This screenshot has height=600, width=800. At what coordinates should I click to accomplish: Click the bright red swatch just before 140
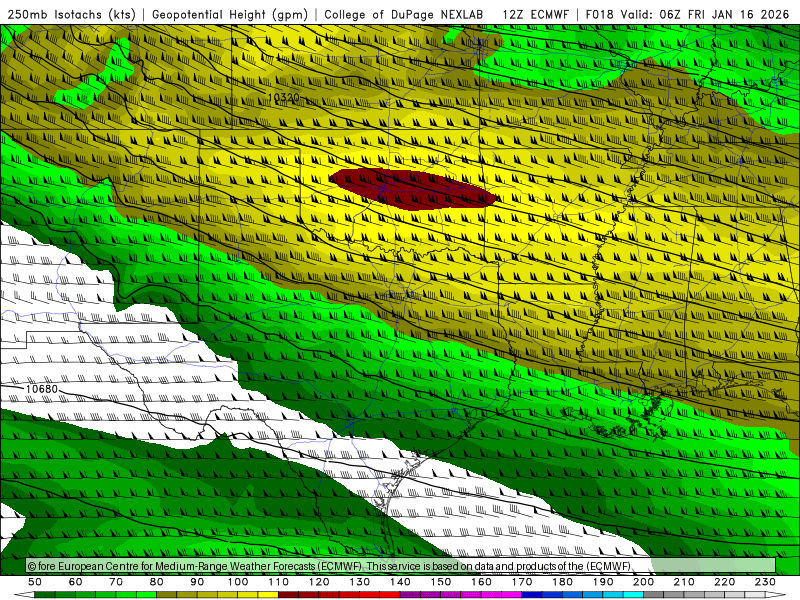390,595
